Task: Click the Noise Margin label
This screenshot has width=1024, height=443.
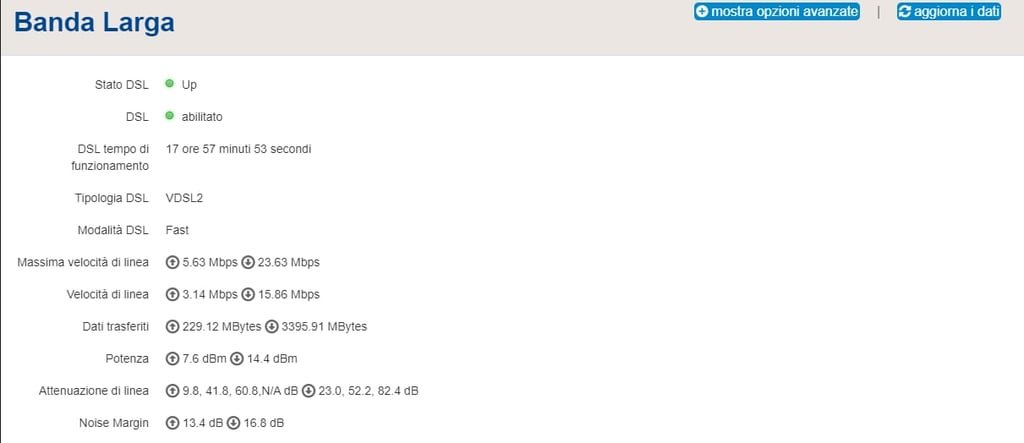Action: (x=112, y=423)
